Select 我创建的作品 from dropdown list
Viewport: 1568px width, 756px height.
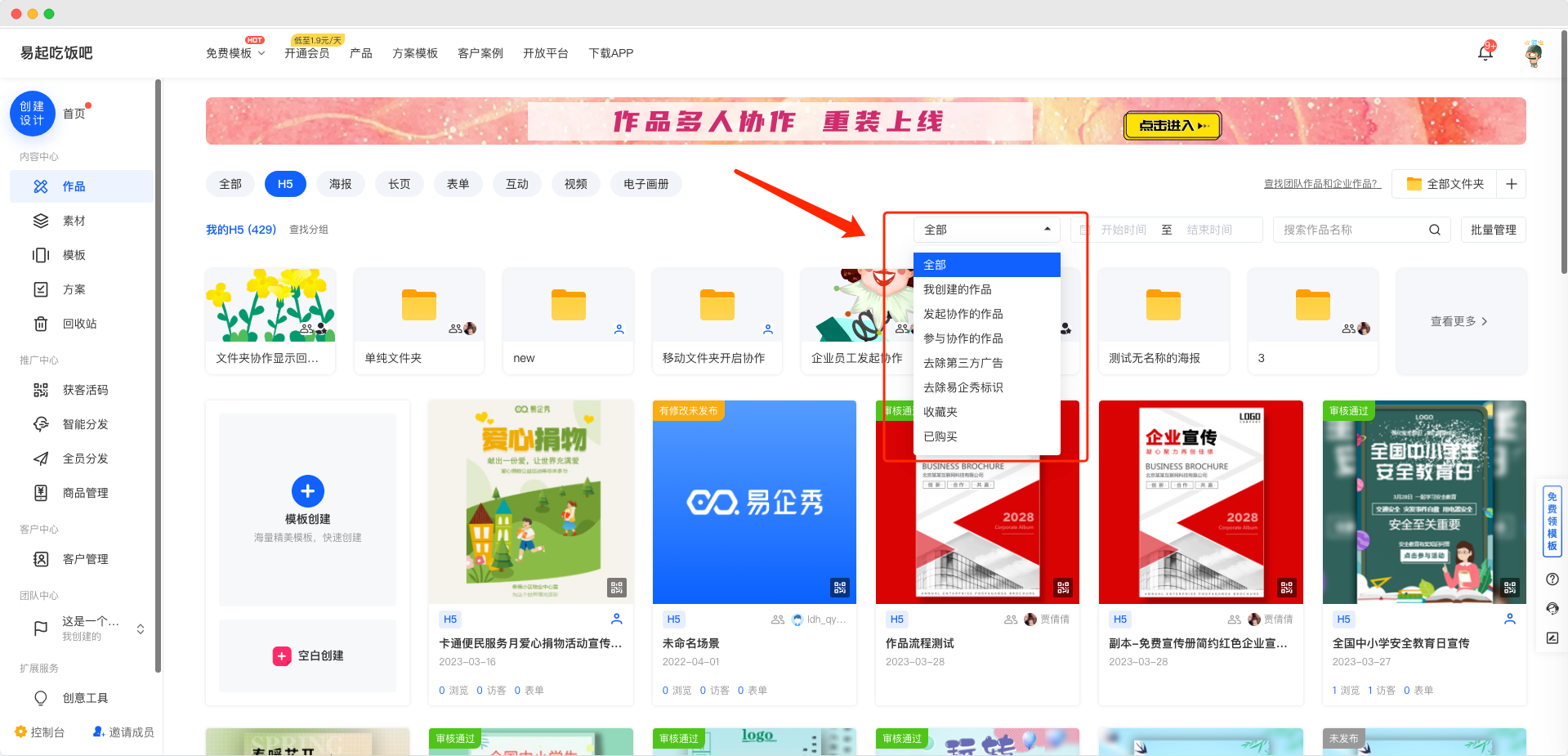[957, 289]
